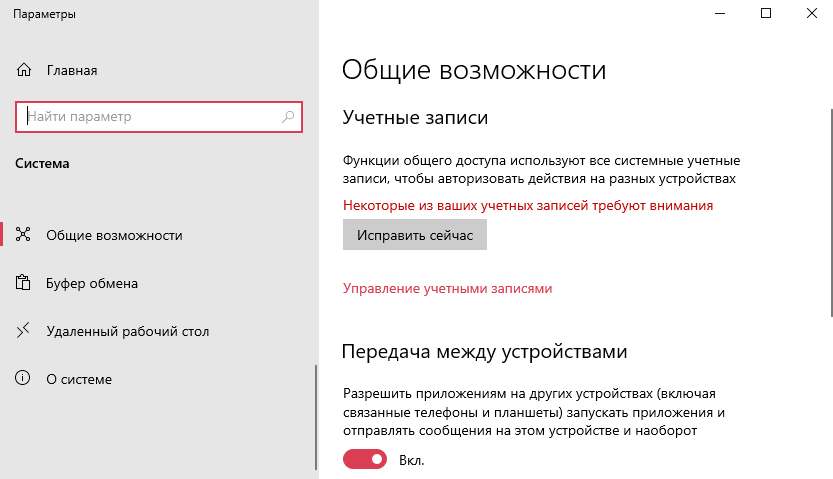Open the О системе page
This screenshot has height=479, width=833.
coord(79,379)
